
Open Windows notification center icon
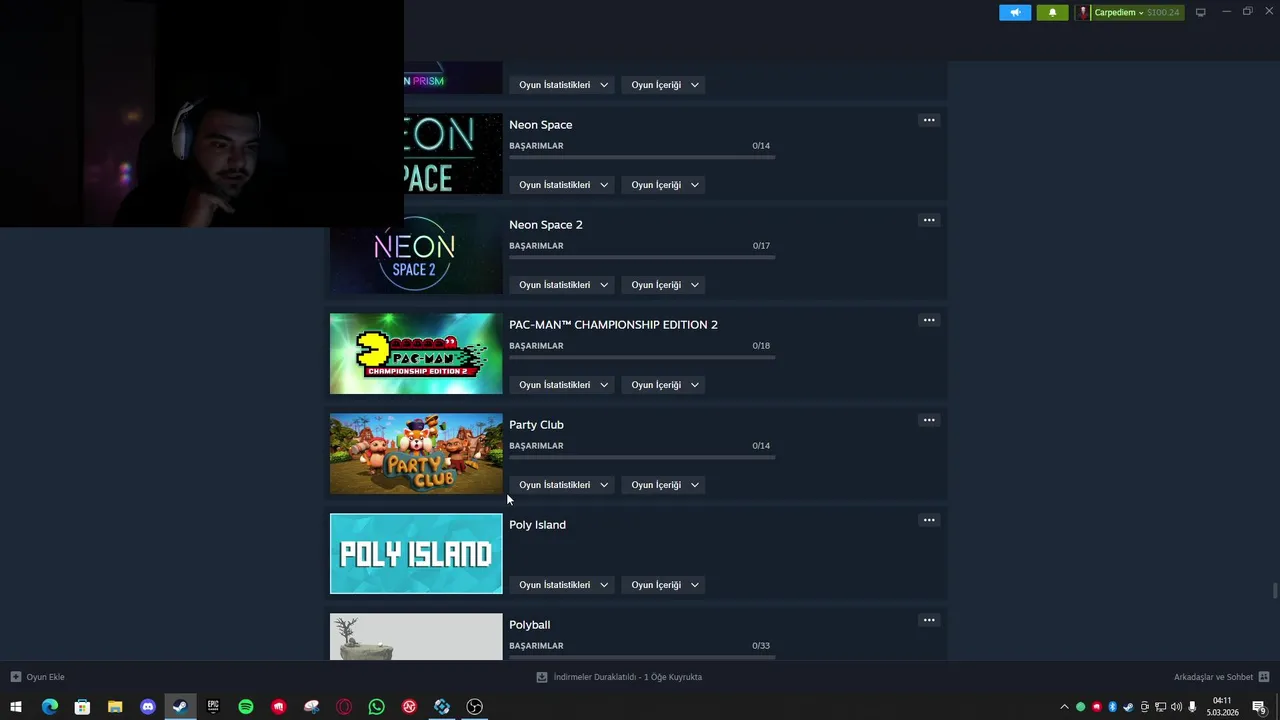click(1260, 707)
